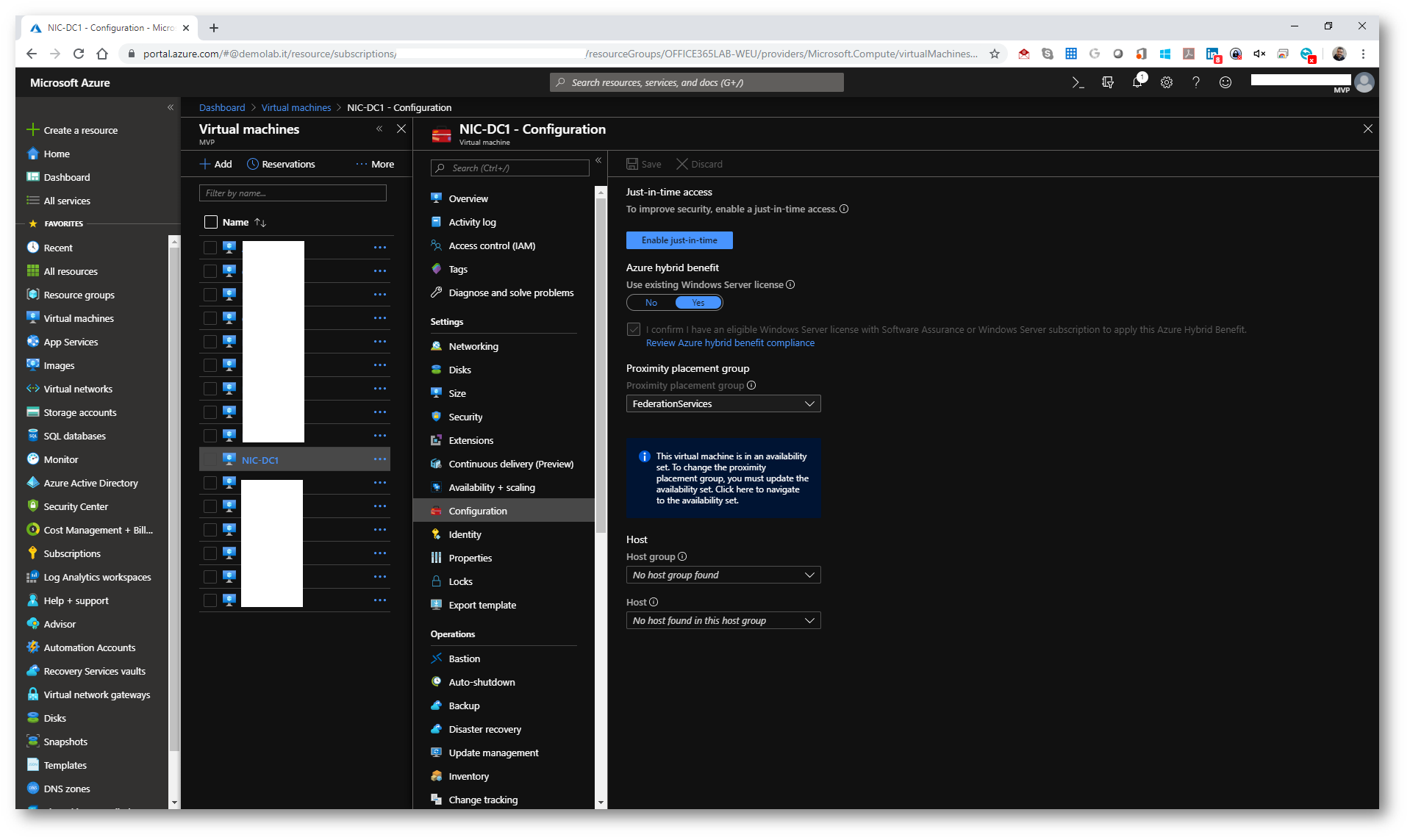
Task: Click the Dashboard breadcrumb link
Action: pos(222,107)
